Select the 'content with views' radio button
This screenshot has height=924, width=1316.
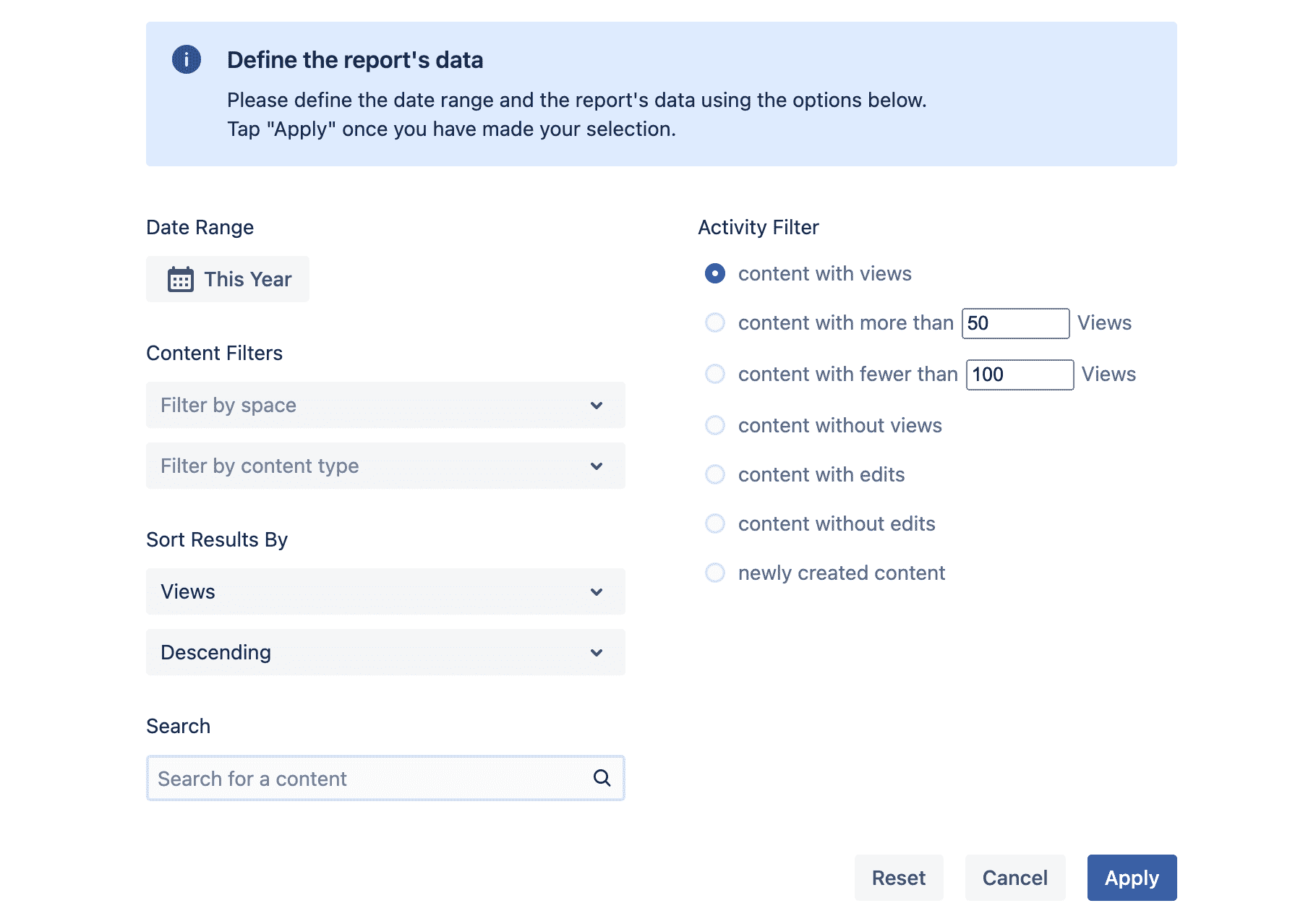[714, 274]
